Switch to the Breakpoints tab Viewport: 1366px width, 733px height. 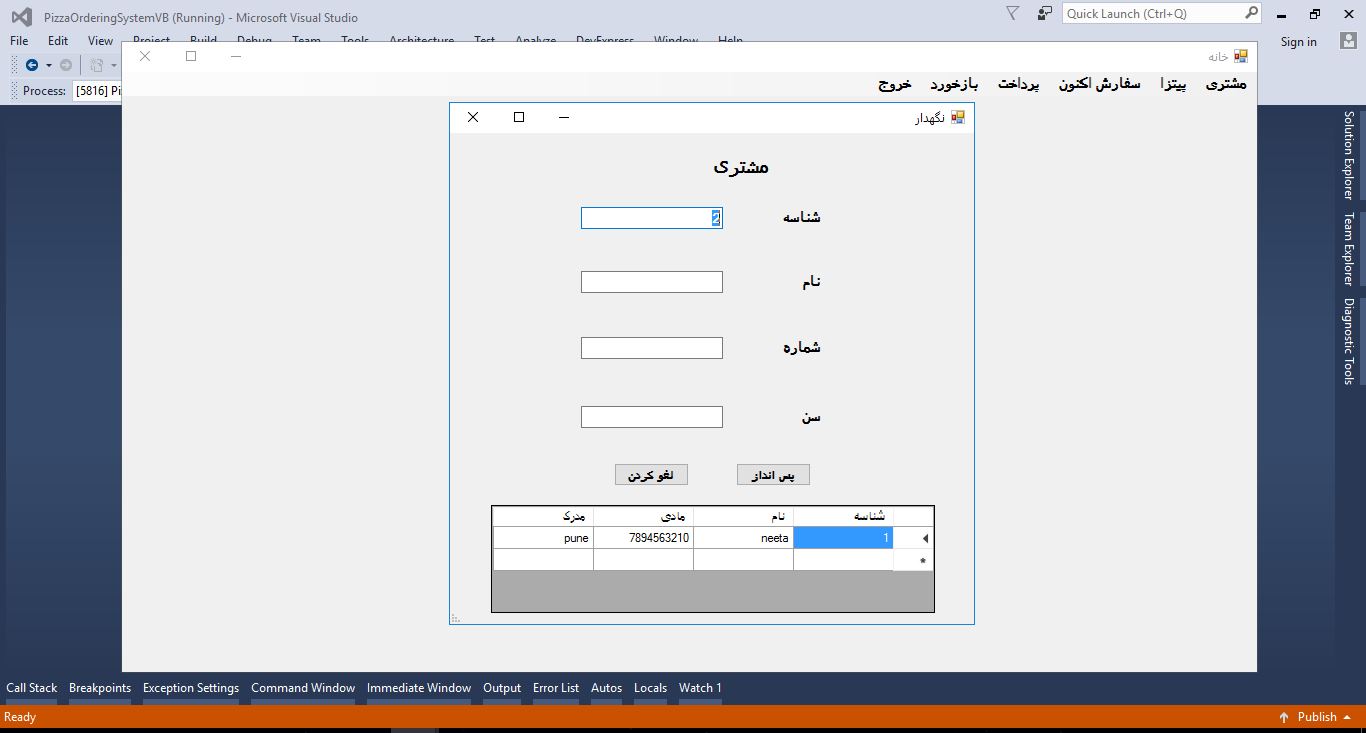(x=100, y=688)
